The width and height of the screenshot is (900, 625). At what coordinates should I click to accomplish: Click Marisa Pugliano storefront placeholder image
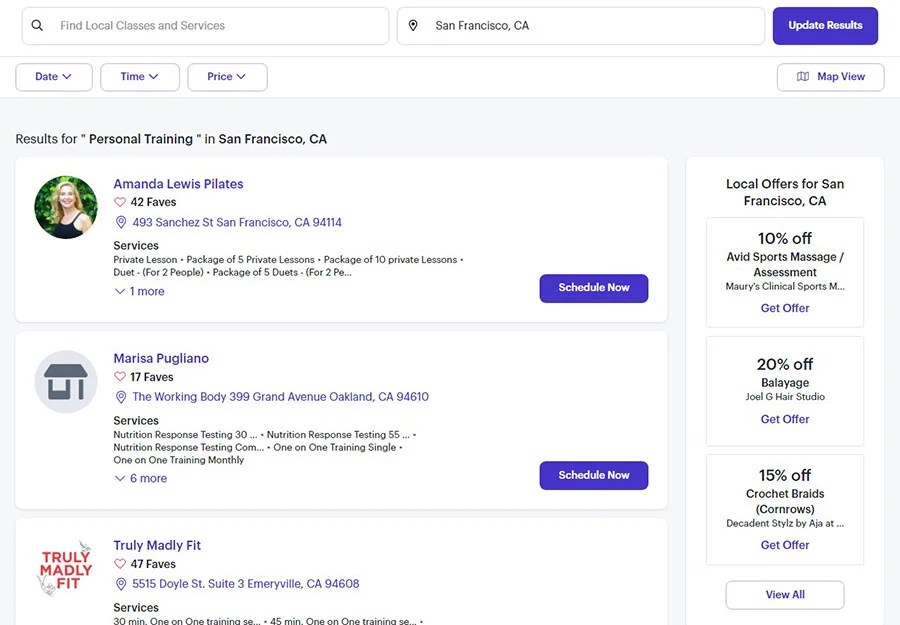[x=66, y=382]
